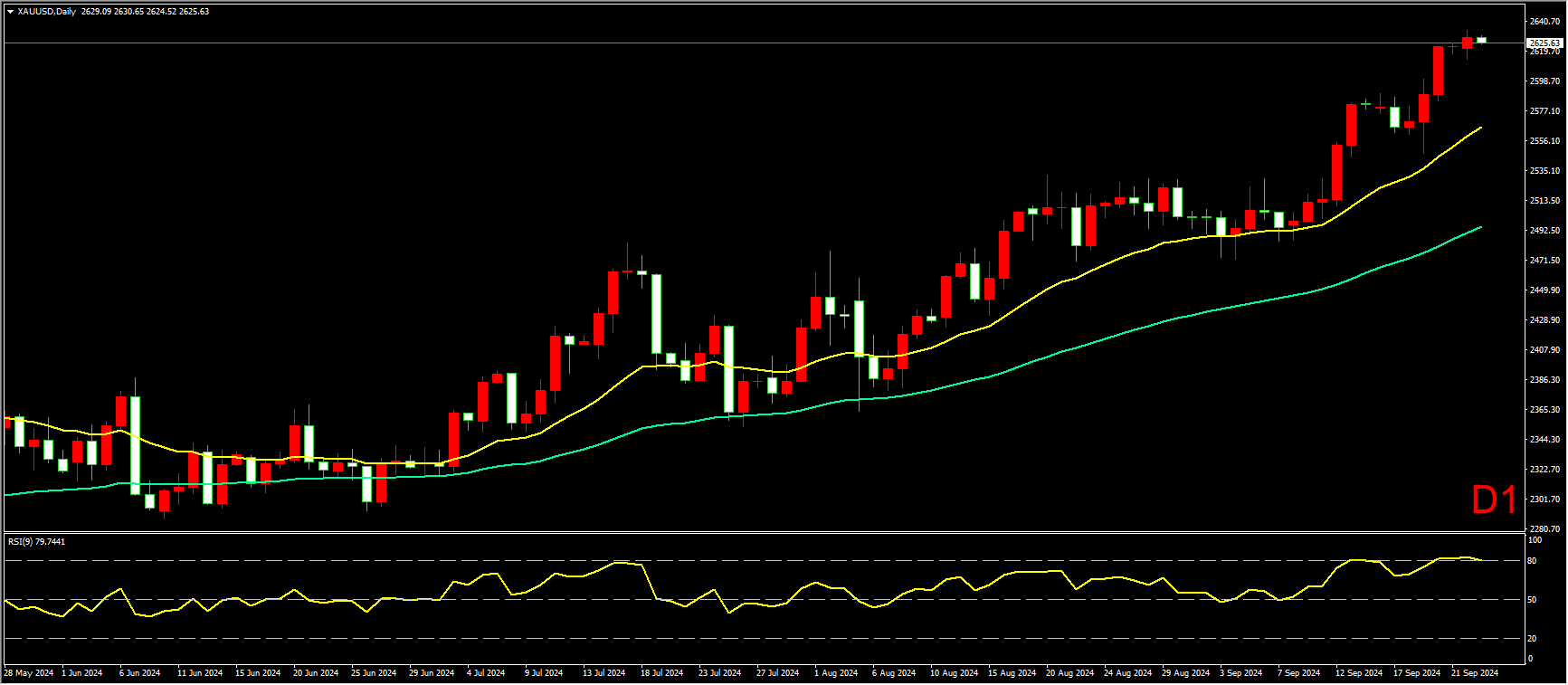
Task: Click the end of the green moving average
Action: [1480, 227]
